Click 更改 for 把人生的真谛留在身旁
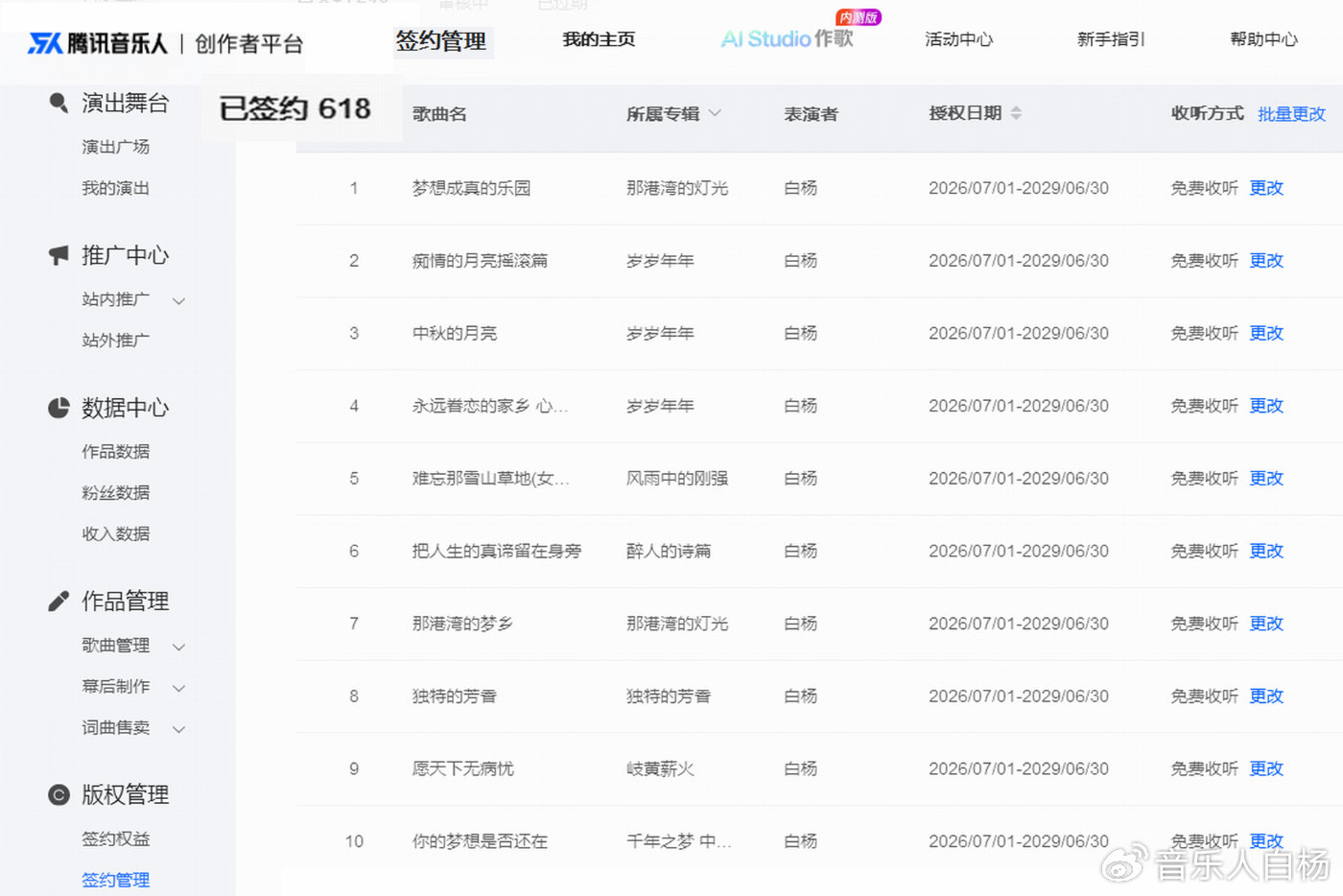1343x896 pixels. pyautogui.click(x=1266, y=551)
